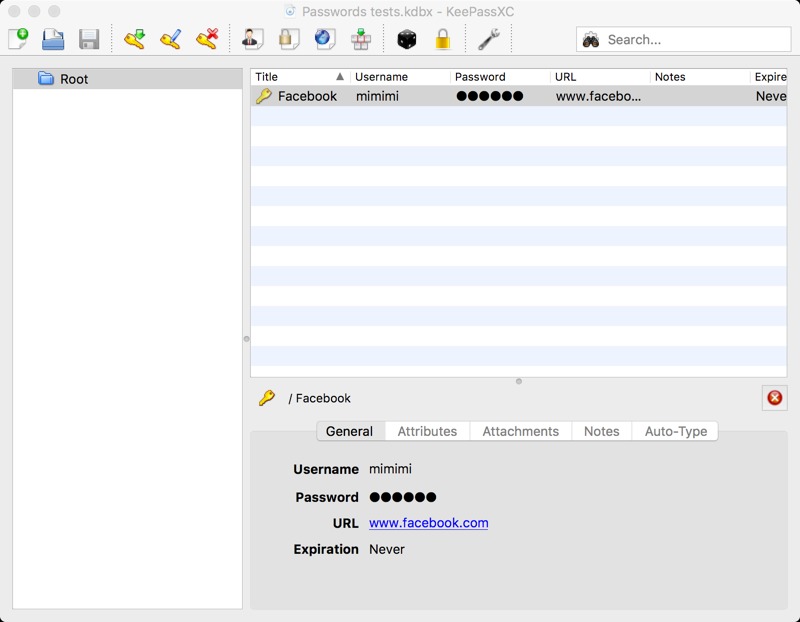Delete entry with the red X key icon
Screen dimensions: 800x622
tap(207, 39)
